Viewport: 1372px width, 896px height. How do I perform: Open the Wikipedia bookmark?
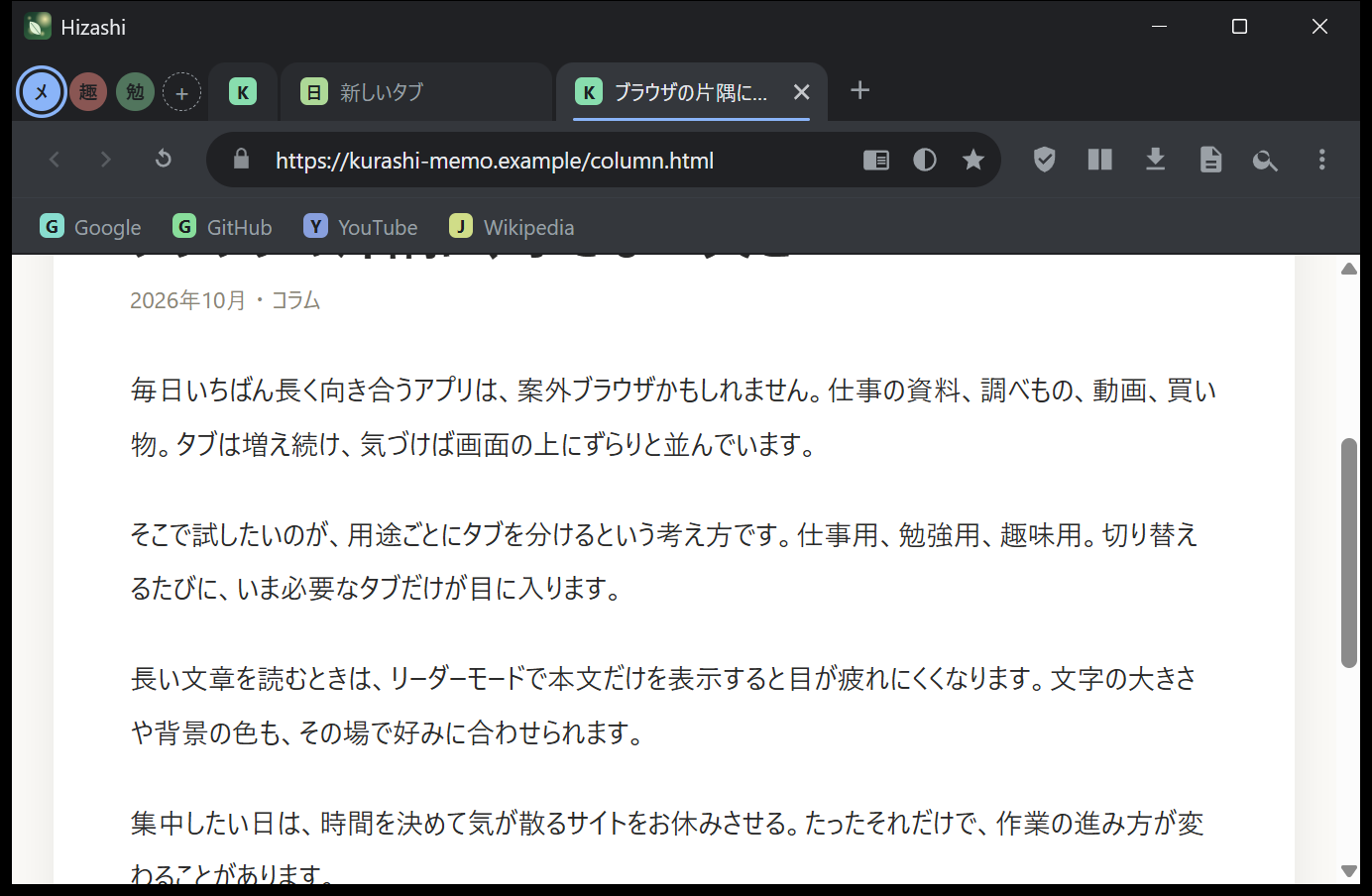click(512, 227)
